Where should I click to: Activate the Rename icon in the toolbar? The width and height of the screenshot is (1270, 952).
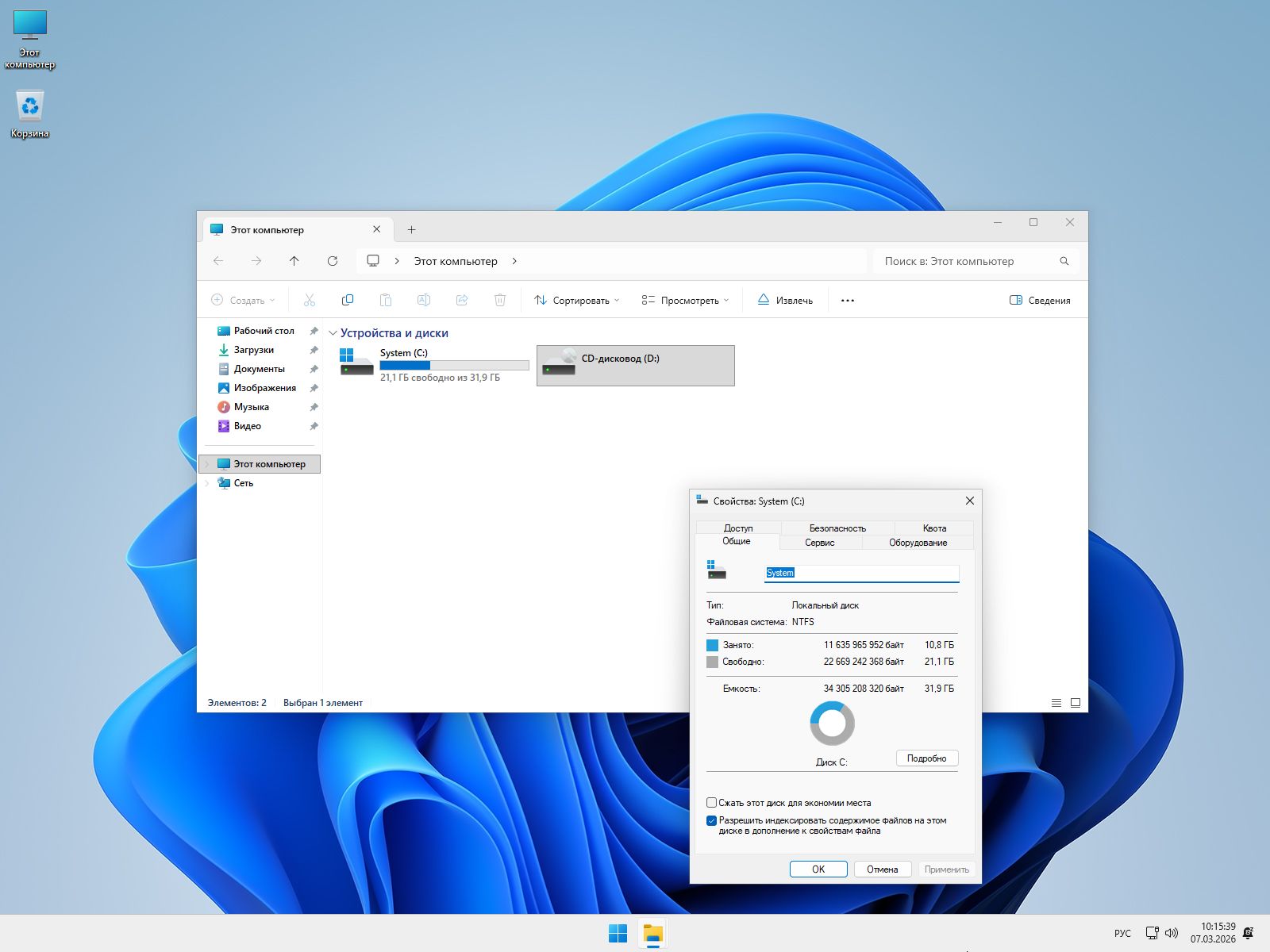coord(424,300)
